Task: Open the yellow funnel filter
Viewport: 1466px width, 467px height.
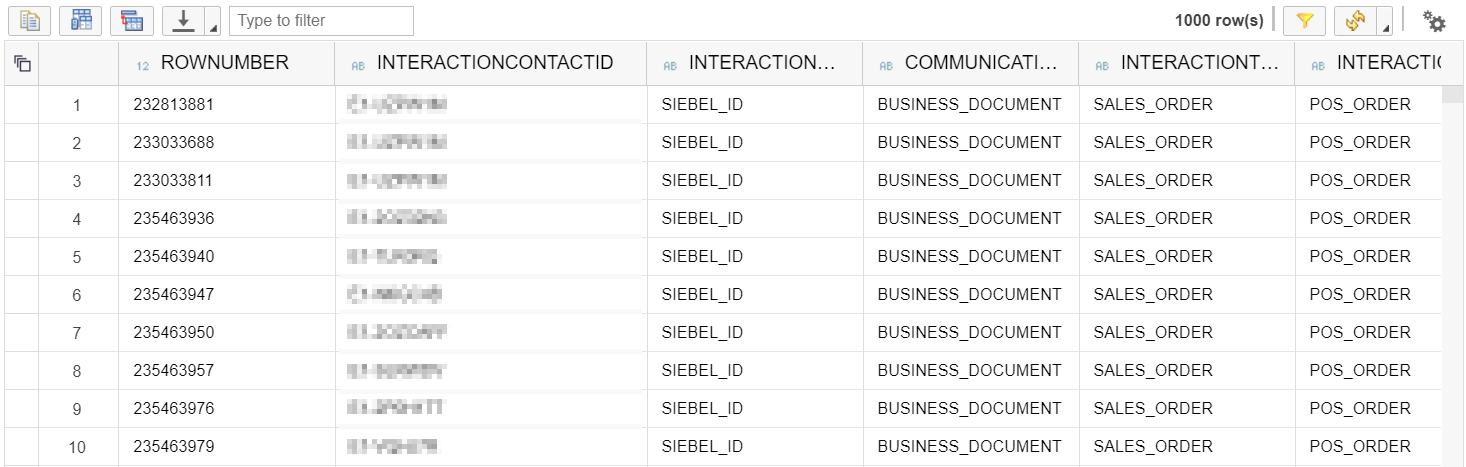Action: click(x=1304, y=20)
